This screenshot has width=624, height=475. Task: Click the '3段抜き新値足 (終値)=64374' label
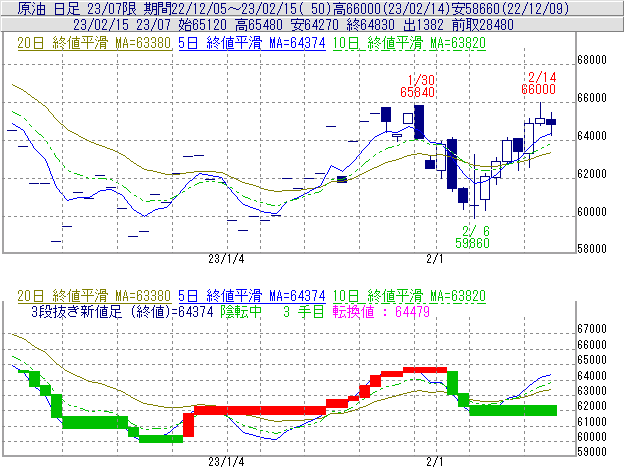[x=123, y=312]
